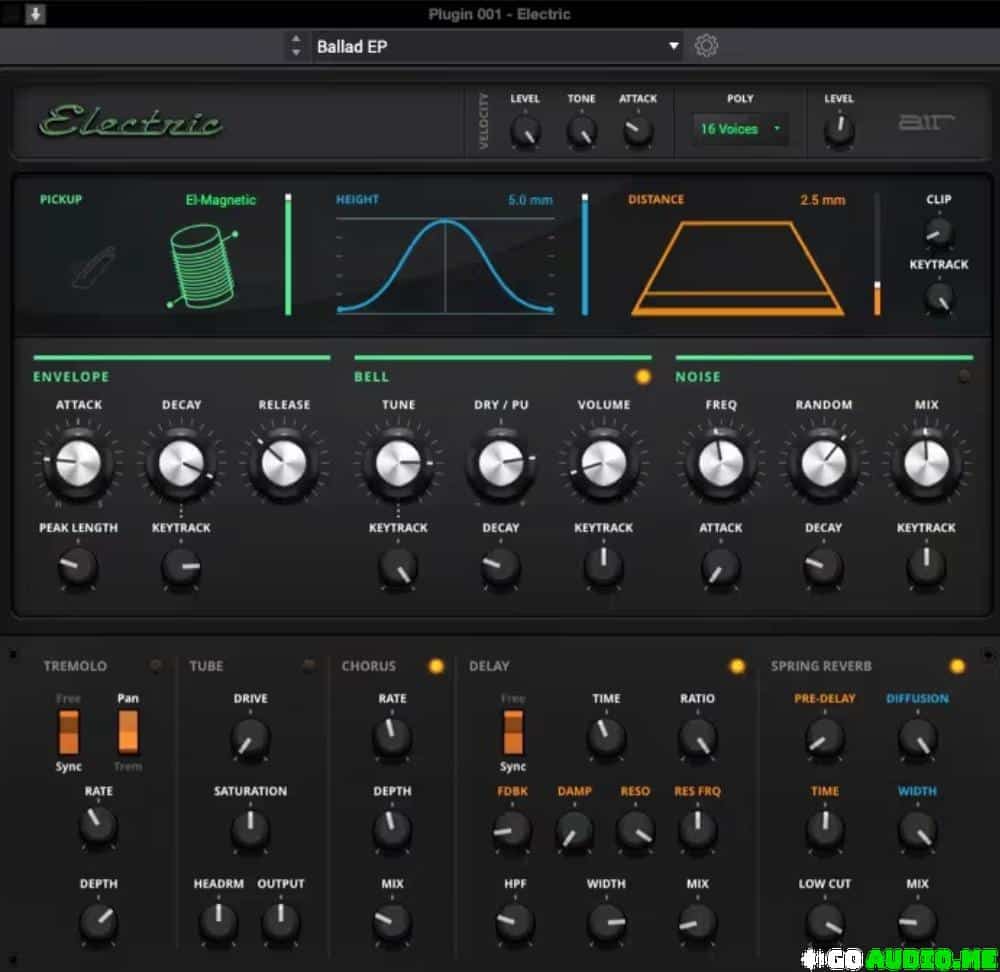Click the Keytrack knob under Clip
This screenshot has height=972, width=1000.
[939, 298]
